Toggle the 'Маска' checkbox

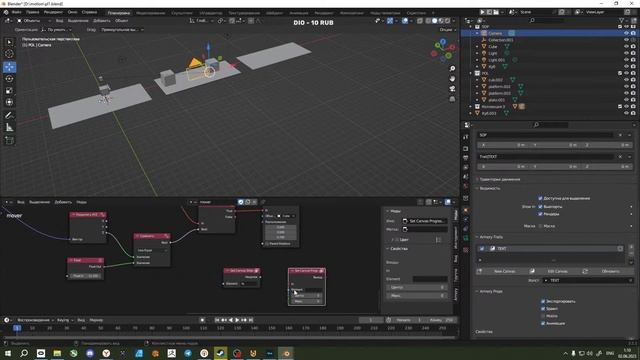click(540, 226)
